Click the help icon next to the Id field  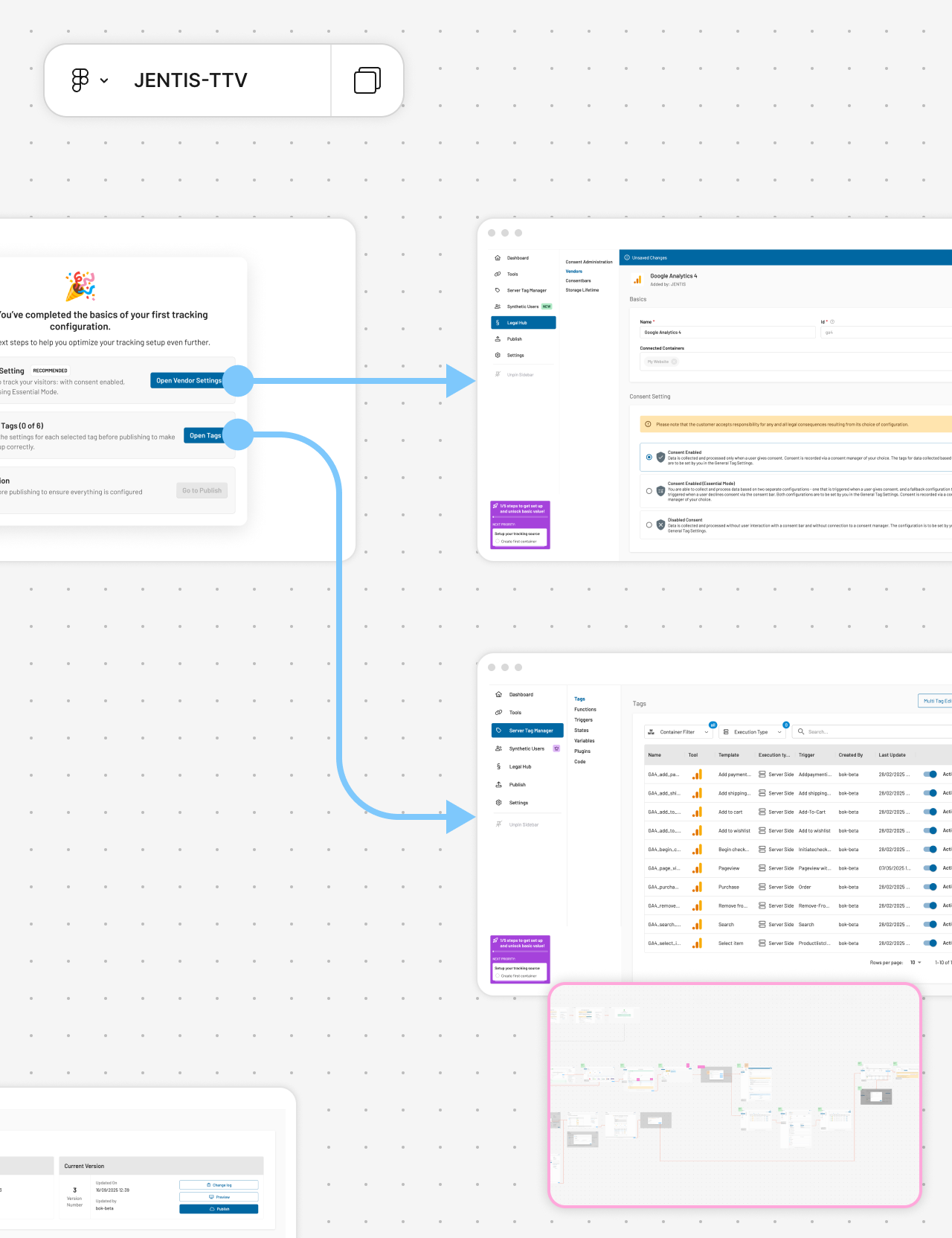point(832,322)
